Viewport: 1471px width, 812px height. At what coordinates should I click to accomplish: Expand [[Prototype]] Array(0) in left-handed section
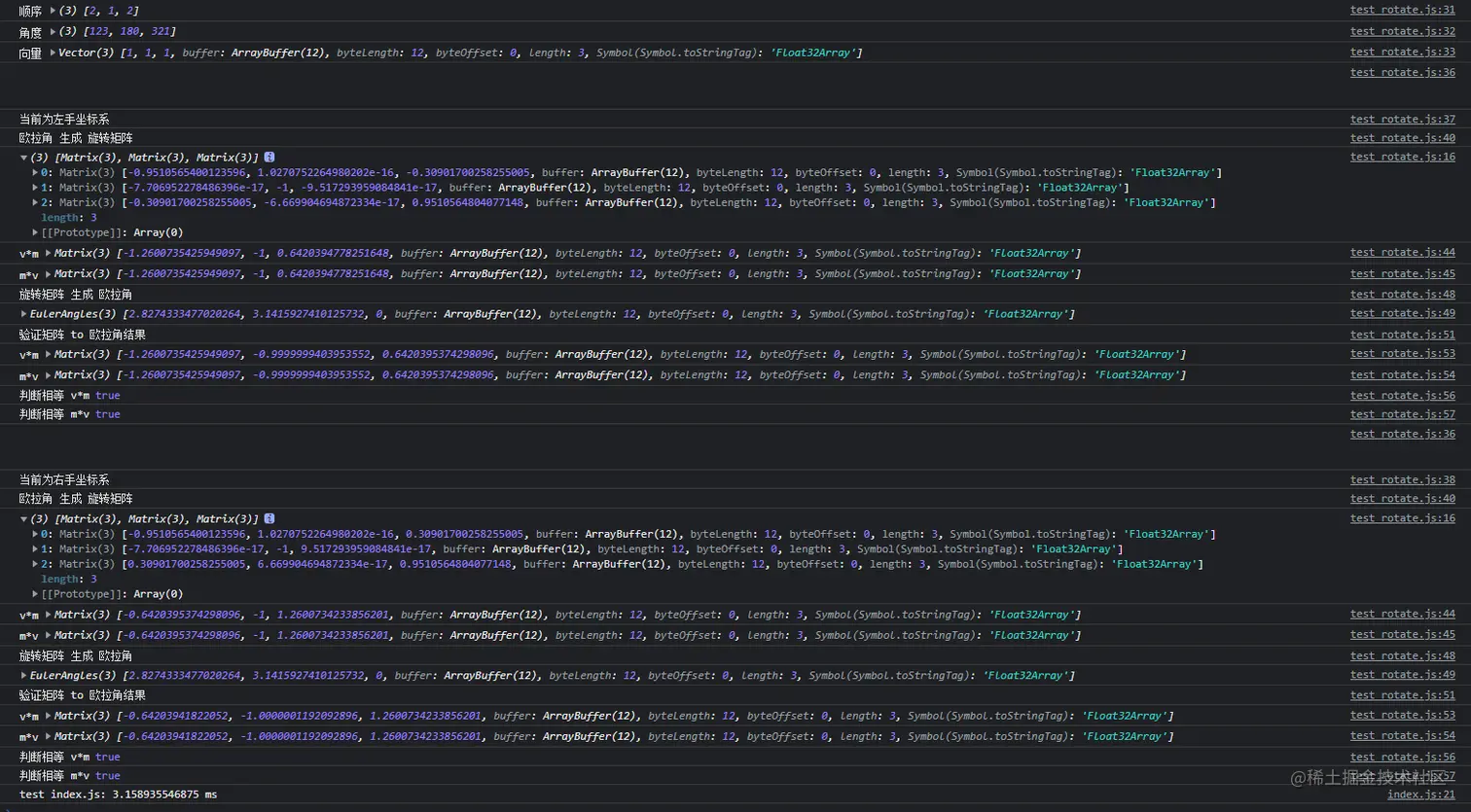[35, 232]
